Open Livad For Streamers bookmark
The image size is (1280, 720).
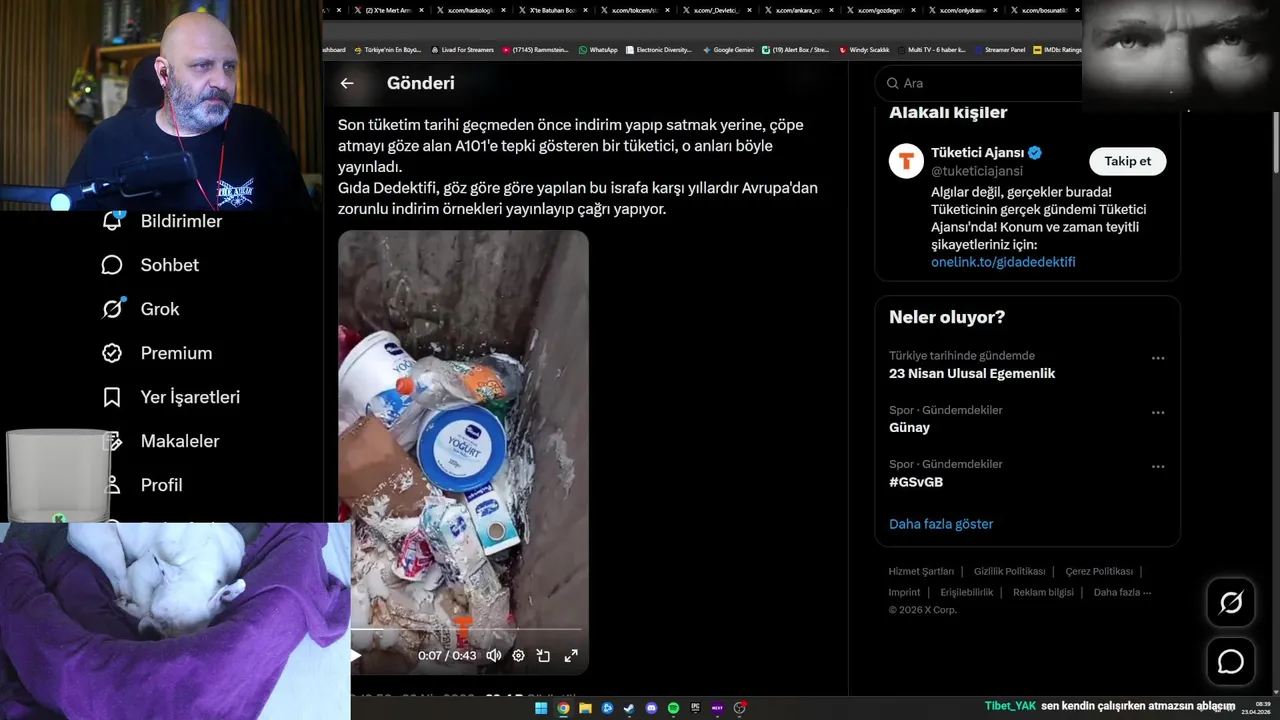click(x=462, y=49)
